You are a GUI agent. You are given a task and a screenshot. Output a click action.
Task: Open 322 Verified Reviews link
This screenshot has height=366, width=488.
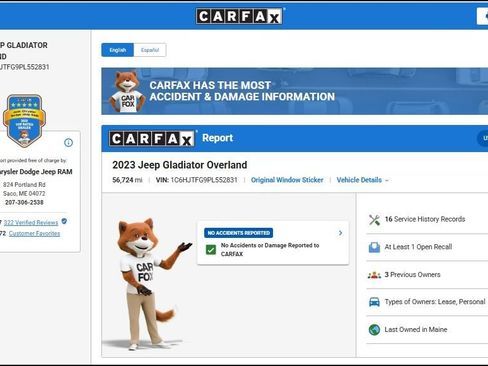pyautogui.click(x=31, y=222)
